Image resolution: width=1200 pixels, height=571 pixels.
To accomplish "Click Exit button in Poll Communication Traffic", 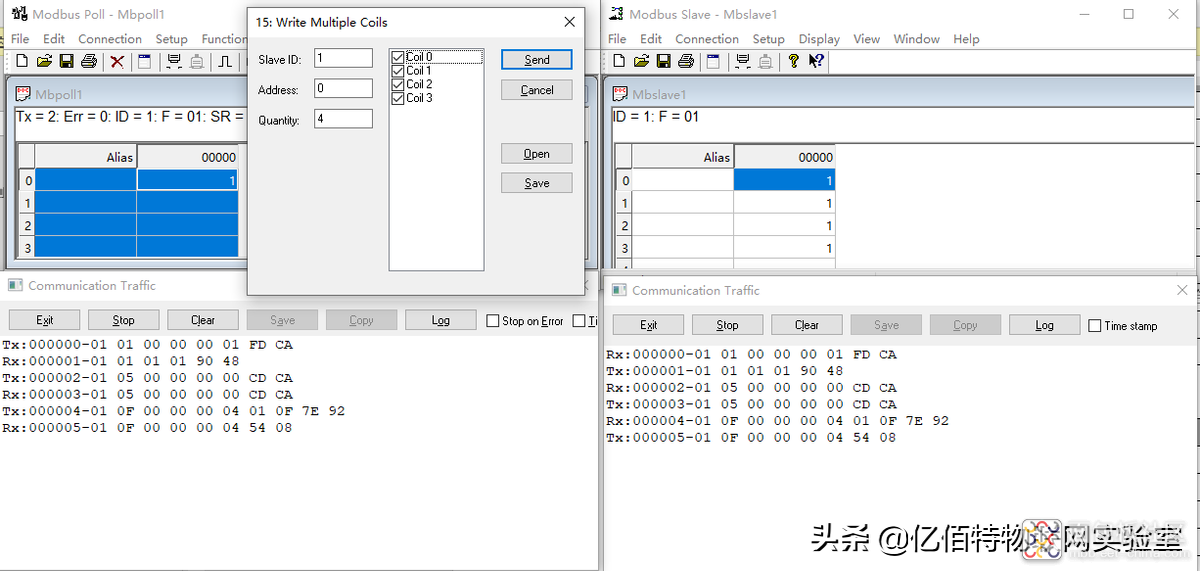I will point(44,320).
